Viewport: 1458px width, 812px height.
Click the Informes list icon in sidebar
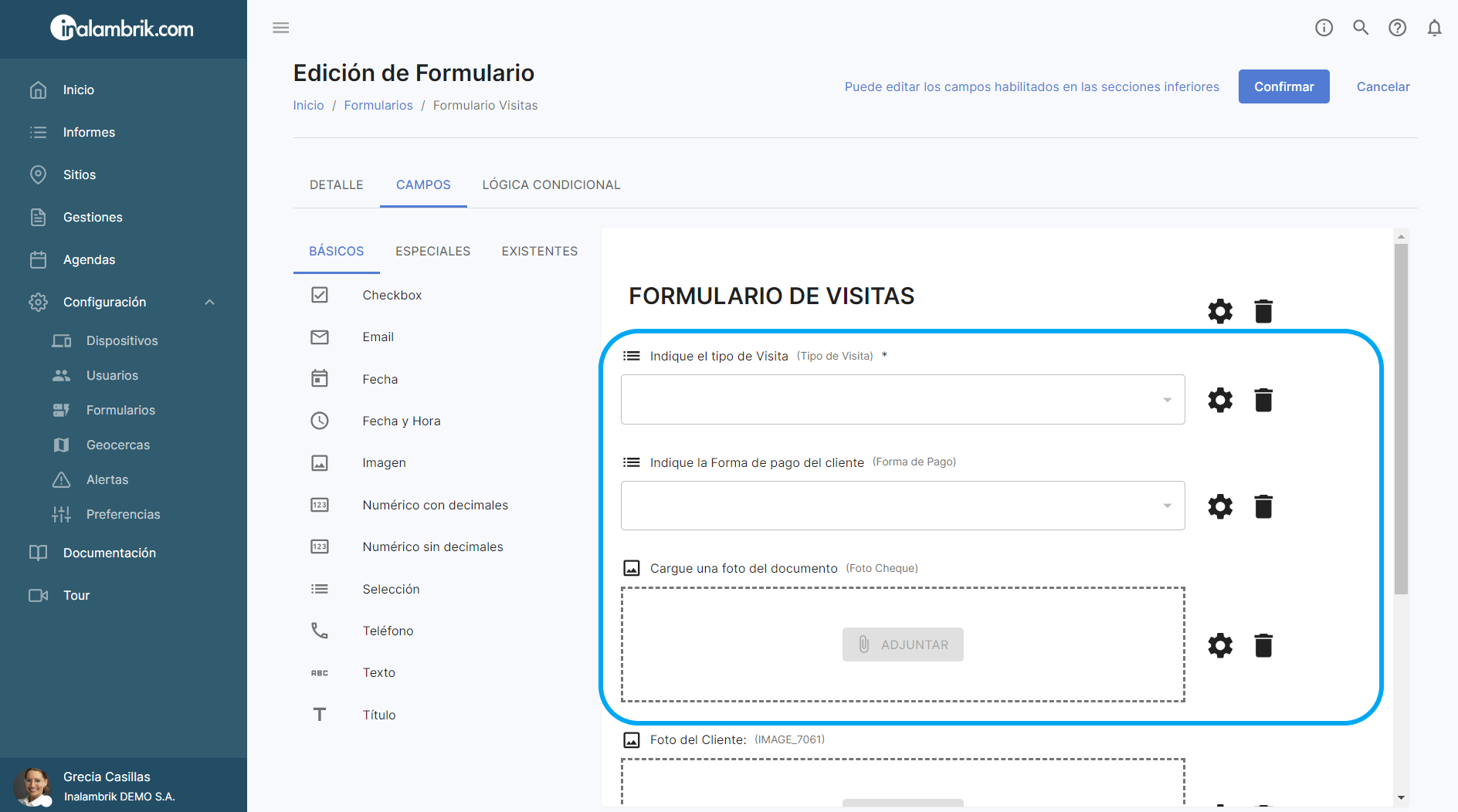[38, 132]
